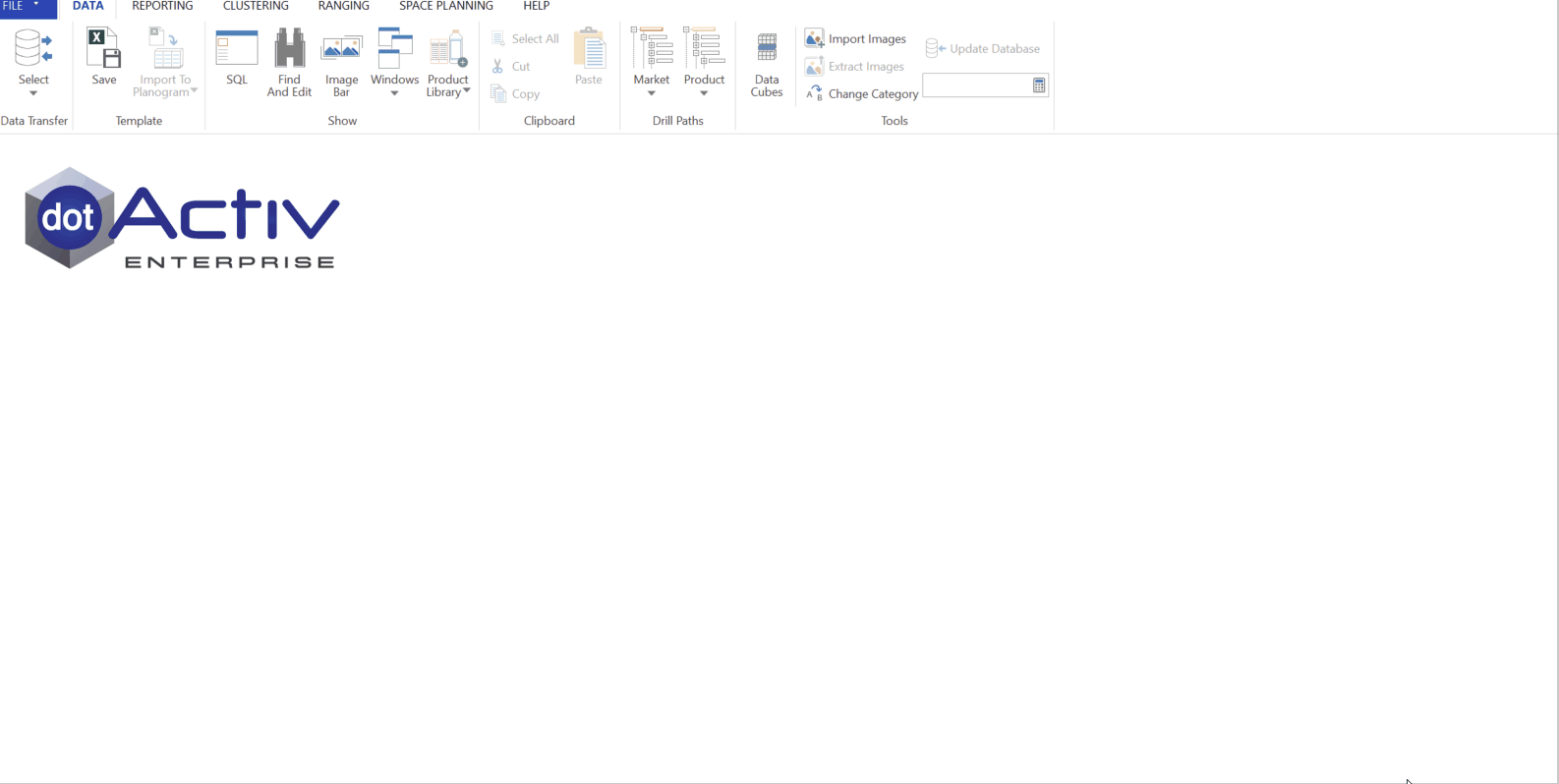Click the Select All icon
This screenshot has width=1559, height=784.
click(498, 38)
